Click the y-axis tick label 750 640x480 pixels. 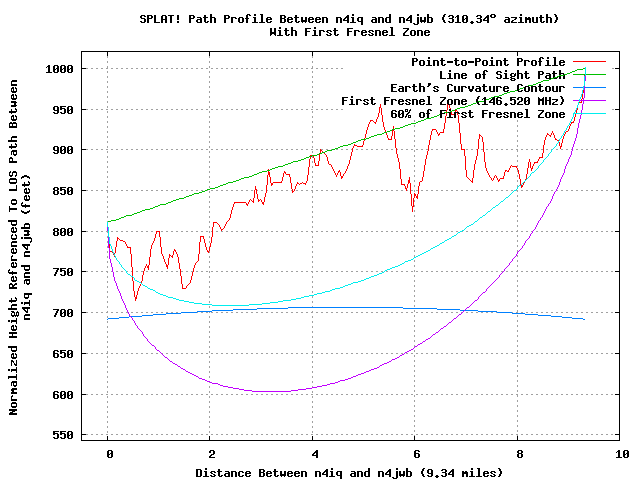point(63,272)
